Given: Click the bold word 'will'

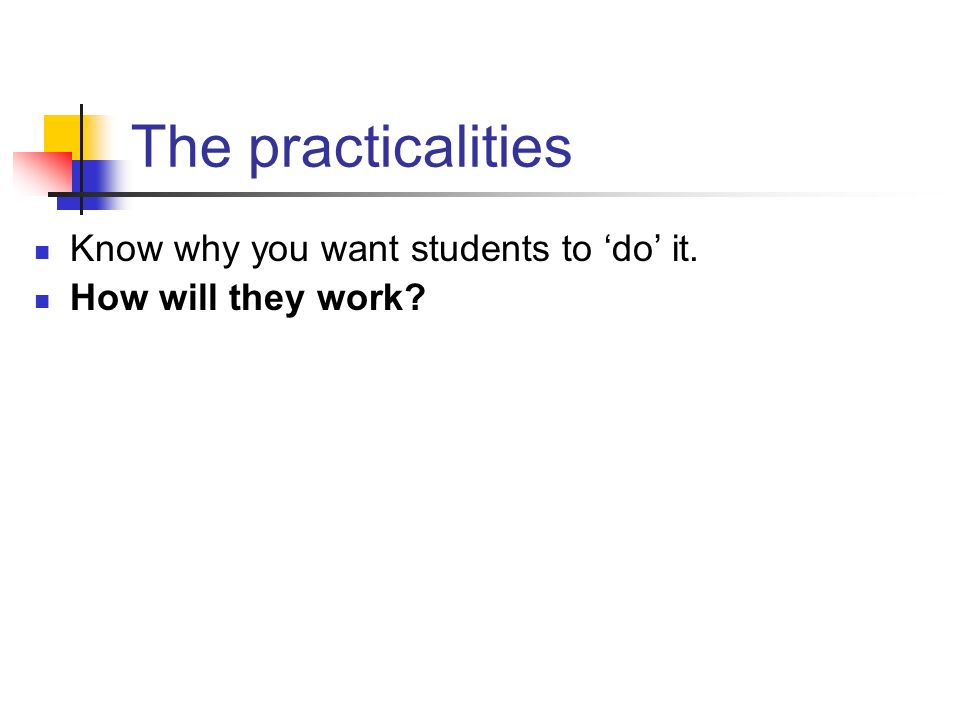Looking at the screenshot, I should click(x=189, y=298).
